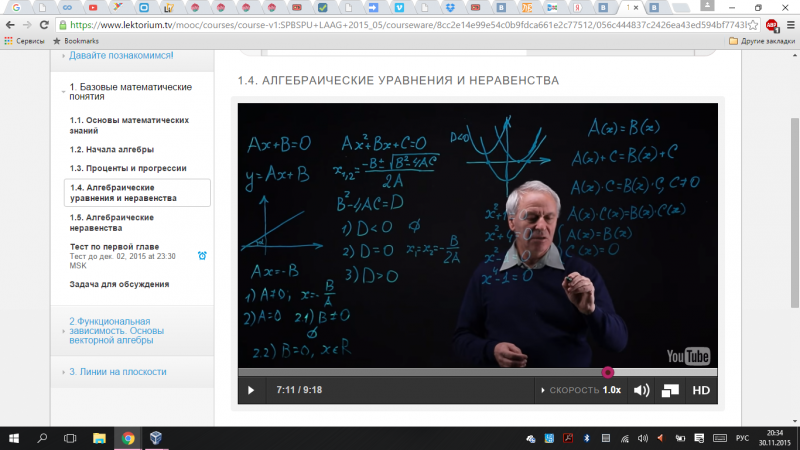Open section 1.5. Алгебраические неравенства

tap(112, 222)
